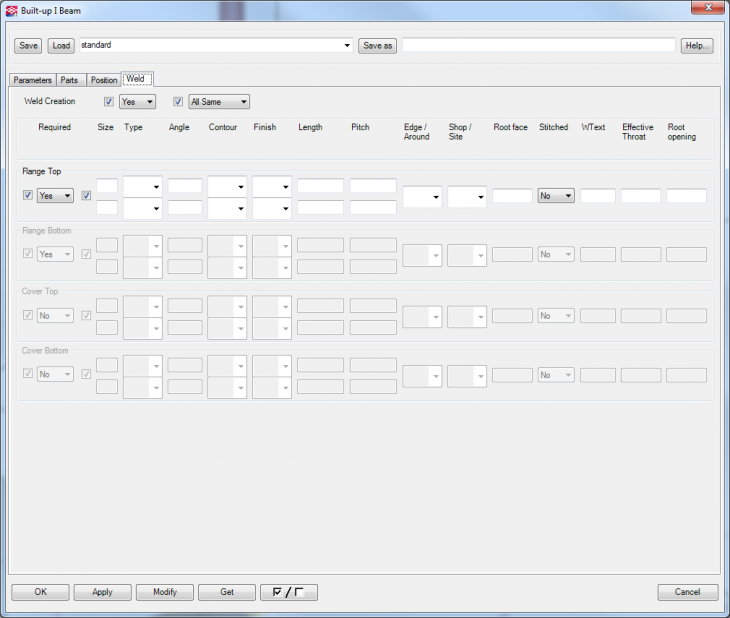Uncheck the Range Top Required checkbox

pyautogui.click(x=28, y=196)
